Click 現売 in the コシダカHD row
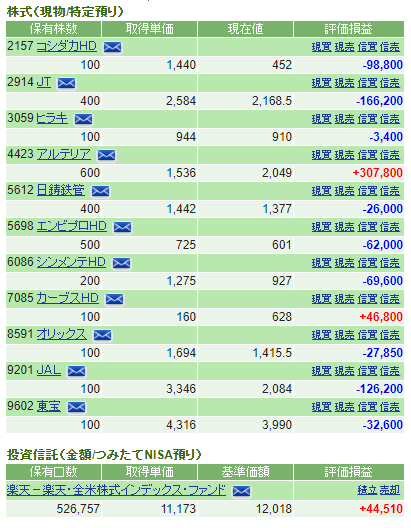The height and width of the screenshot is (528, 411). [x=344, y=47]
